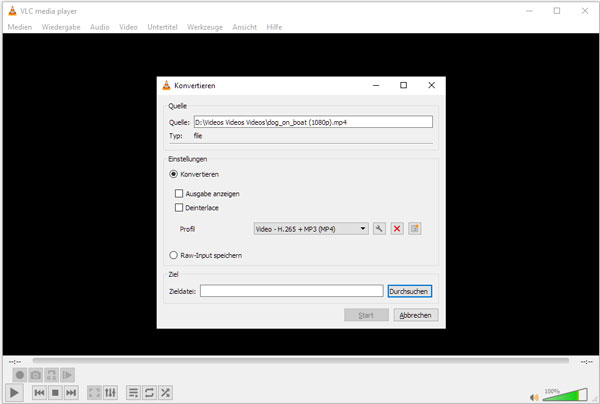The width and height of the screenshot is (600, 404).
Task: Toggle A-B loop button
Action: [x=51, y=375]
